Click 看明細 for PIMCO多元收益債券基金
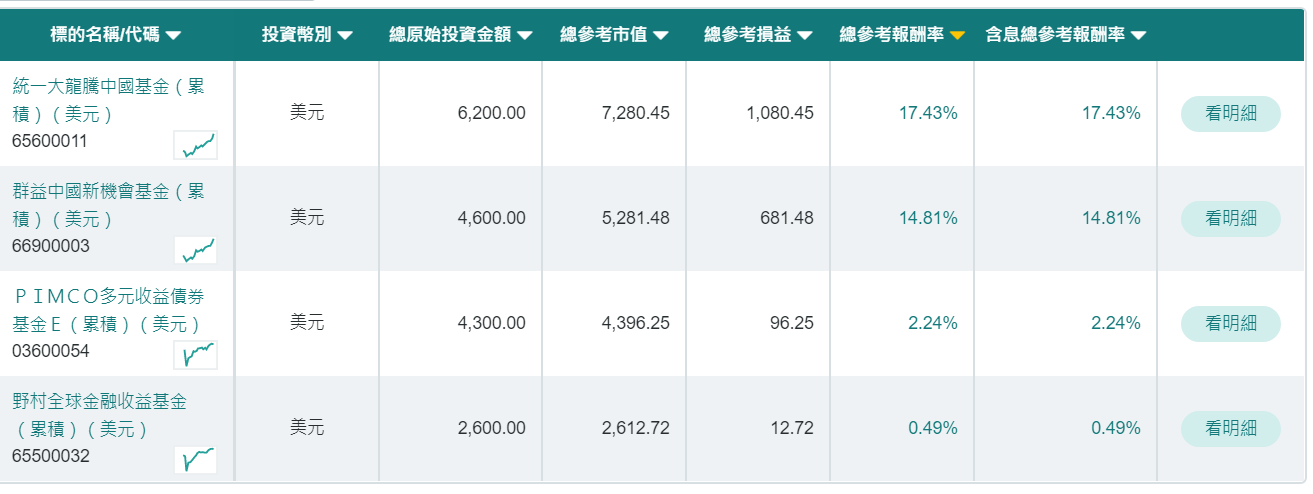The width and height of the screenshot is (1313, 494). [x=1231, y=324]
